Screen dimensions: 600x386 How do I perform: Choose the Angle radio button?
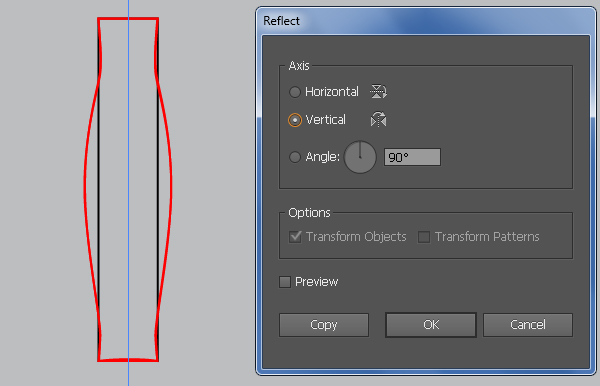click(x=295, y=157)
